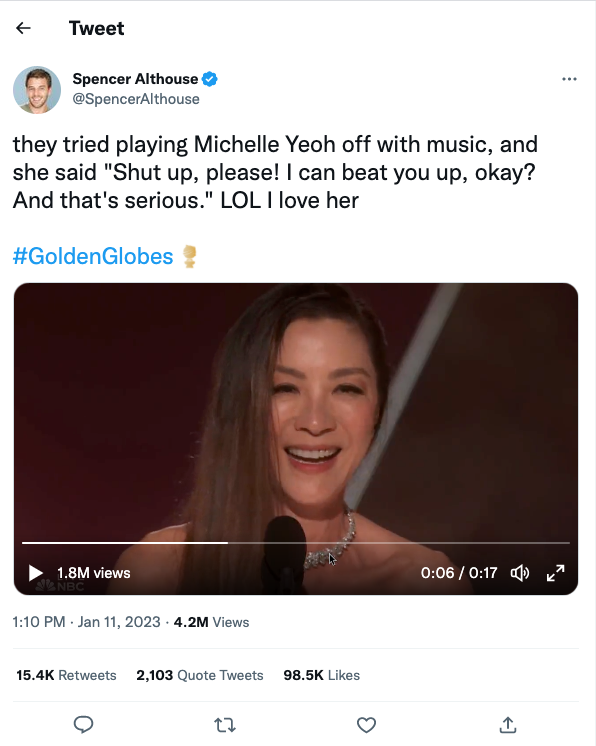This screenshot has width=596, height=746.
Task: Click the video frame of Michelle Yeoh
Action: click(295, 409)
